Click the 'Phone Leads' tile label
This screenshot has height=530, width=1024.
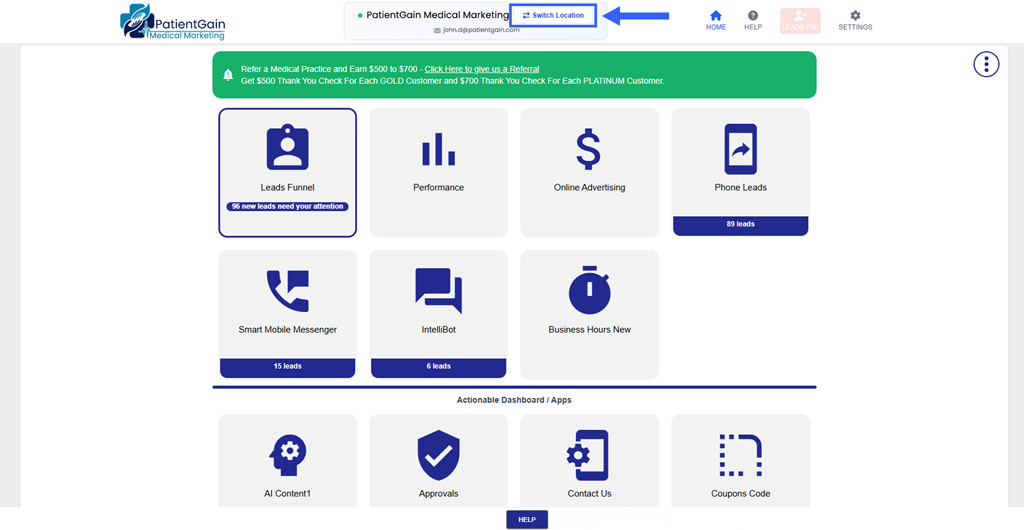pyautogui.click(x=741, y=187)
